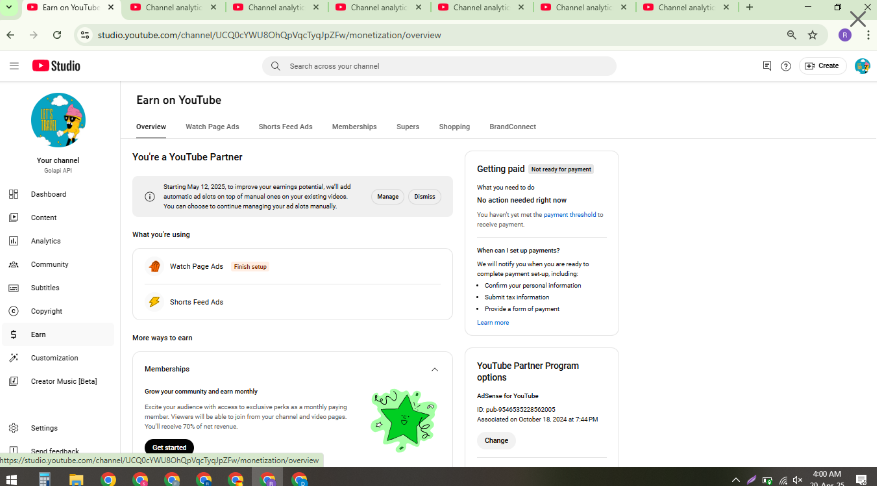Switch to Supers tab

408,127
